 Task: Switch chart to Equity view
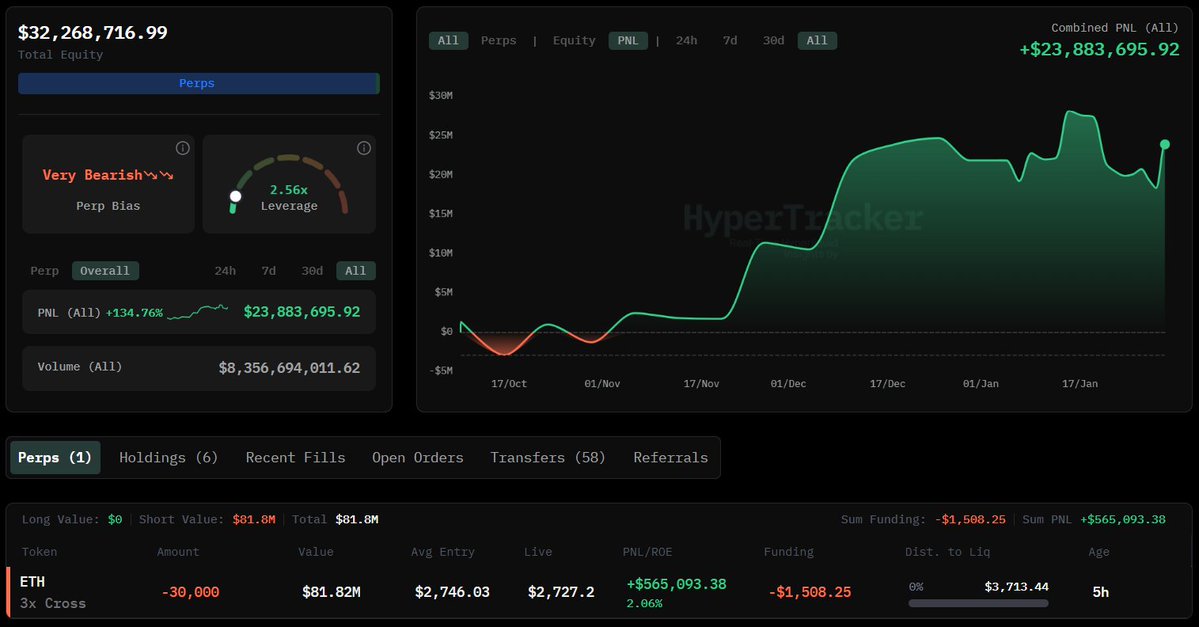[x=574, y=41]
